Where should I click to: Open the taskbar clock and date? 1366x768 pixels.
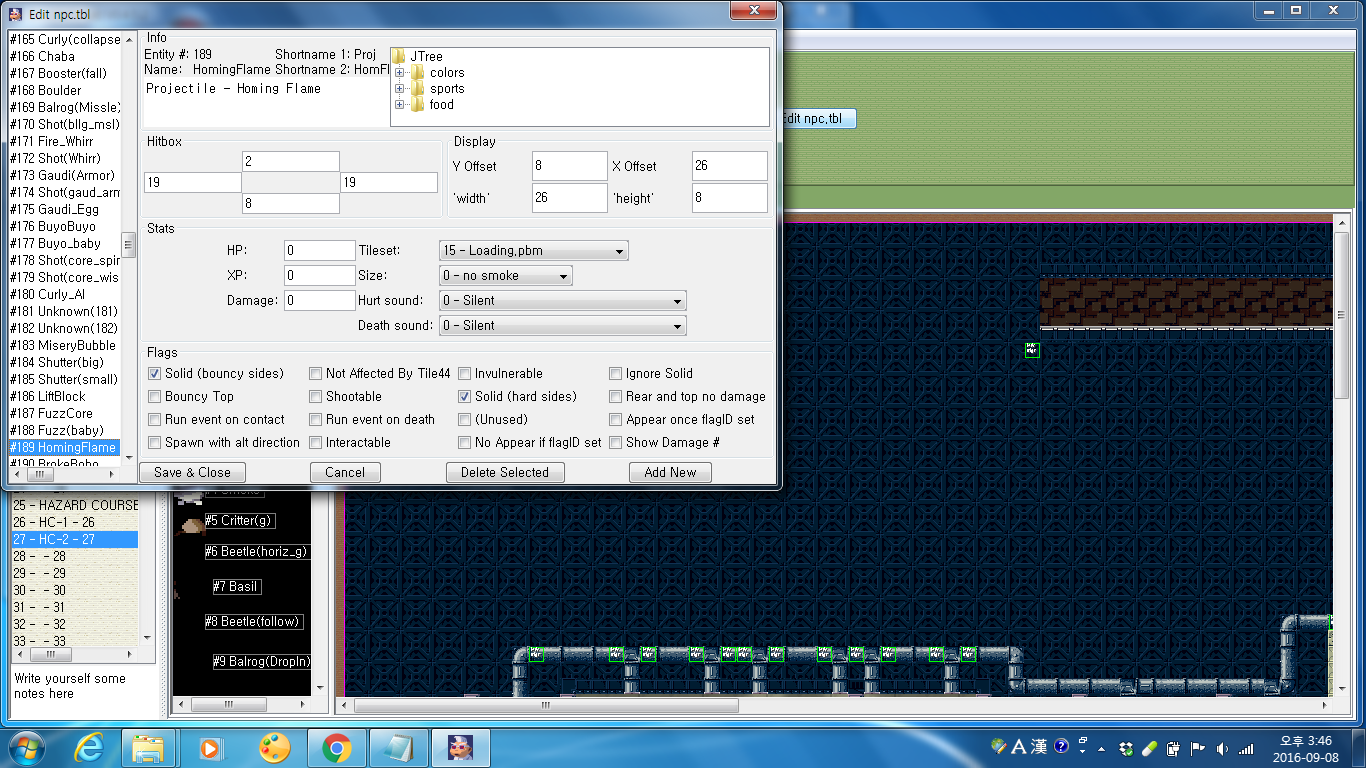tap(1305, 748)
